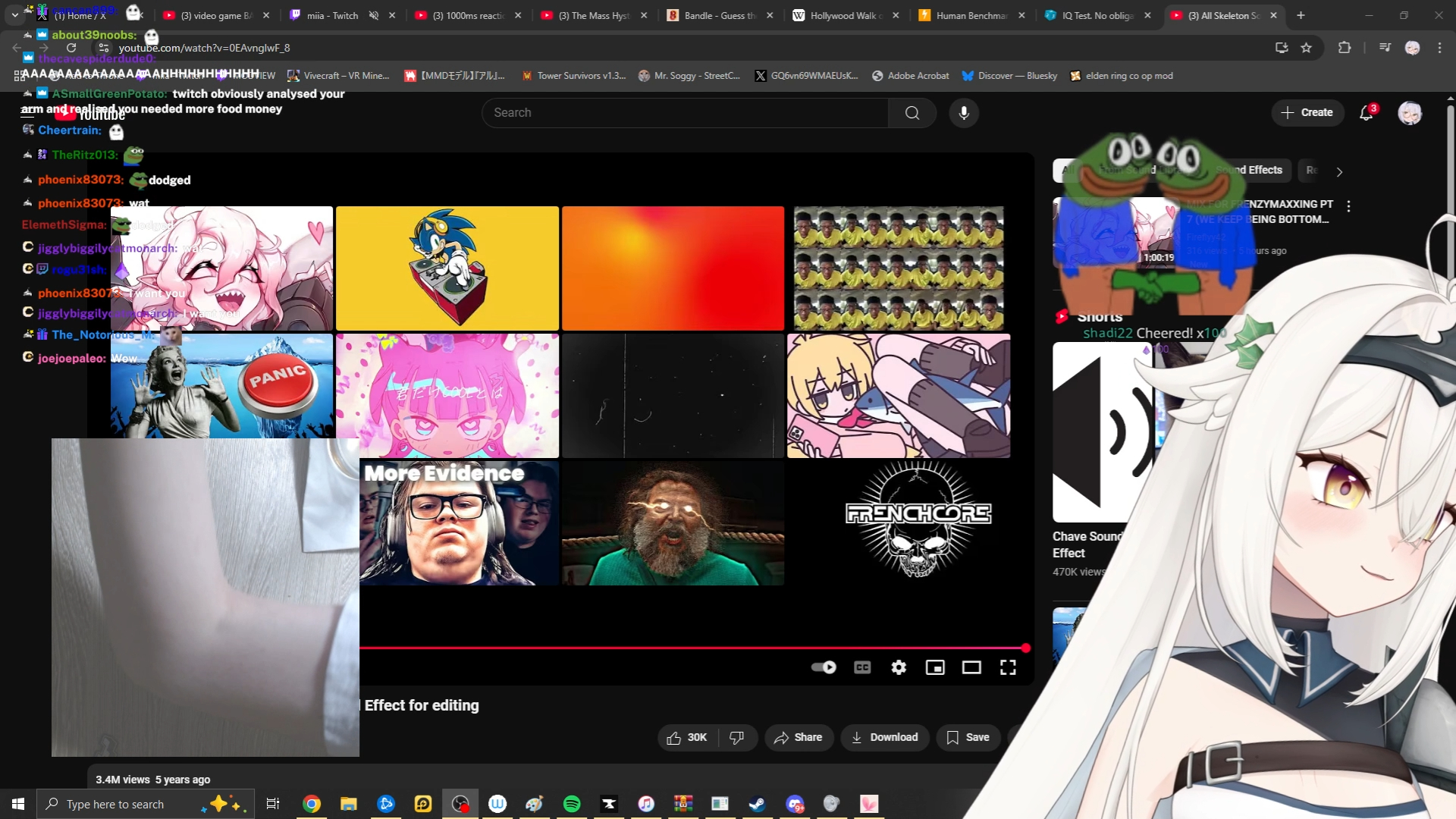This screenshot has width=1456, height=819.
Task: Toggle the autoplay switch
Action: tap(824, 667)
